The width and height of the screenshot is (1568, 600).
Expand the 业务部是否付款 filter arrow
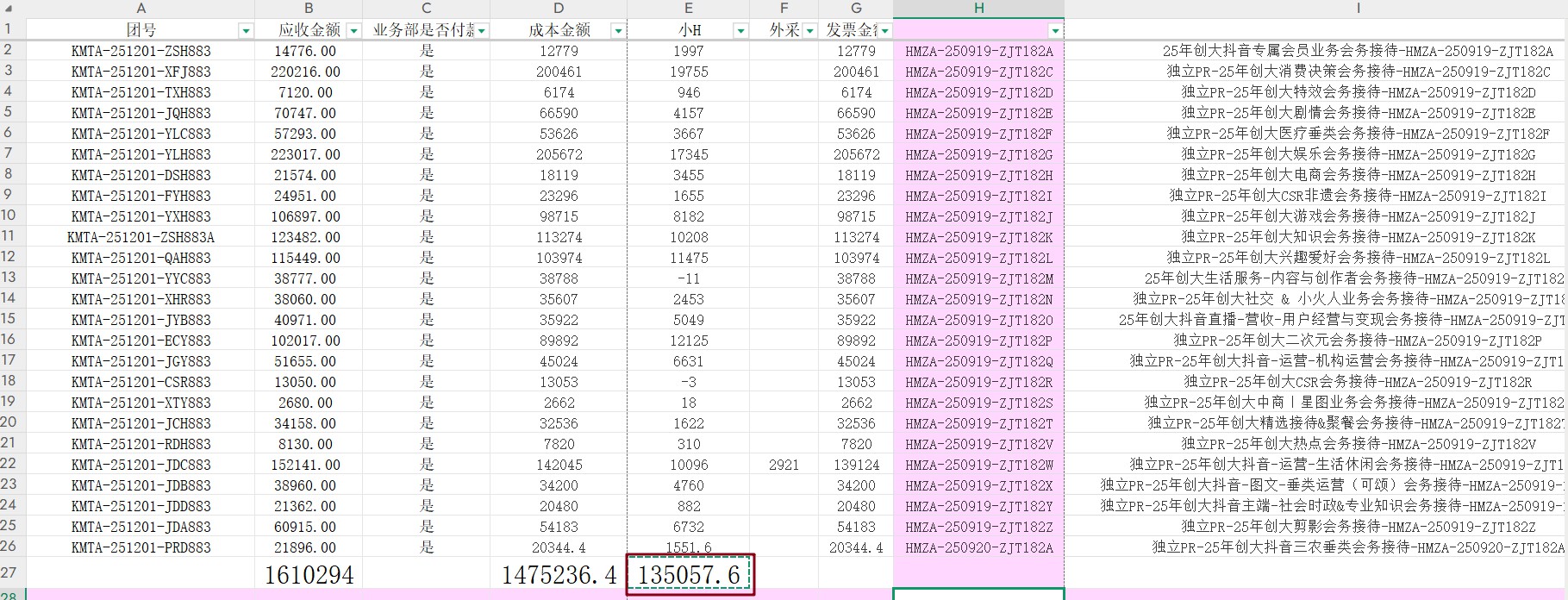click(482, 31)
